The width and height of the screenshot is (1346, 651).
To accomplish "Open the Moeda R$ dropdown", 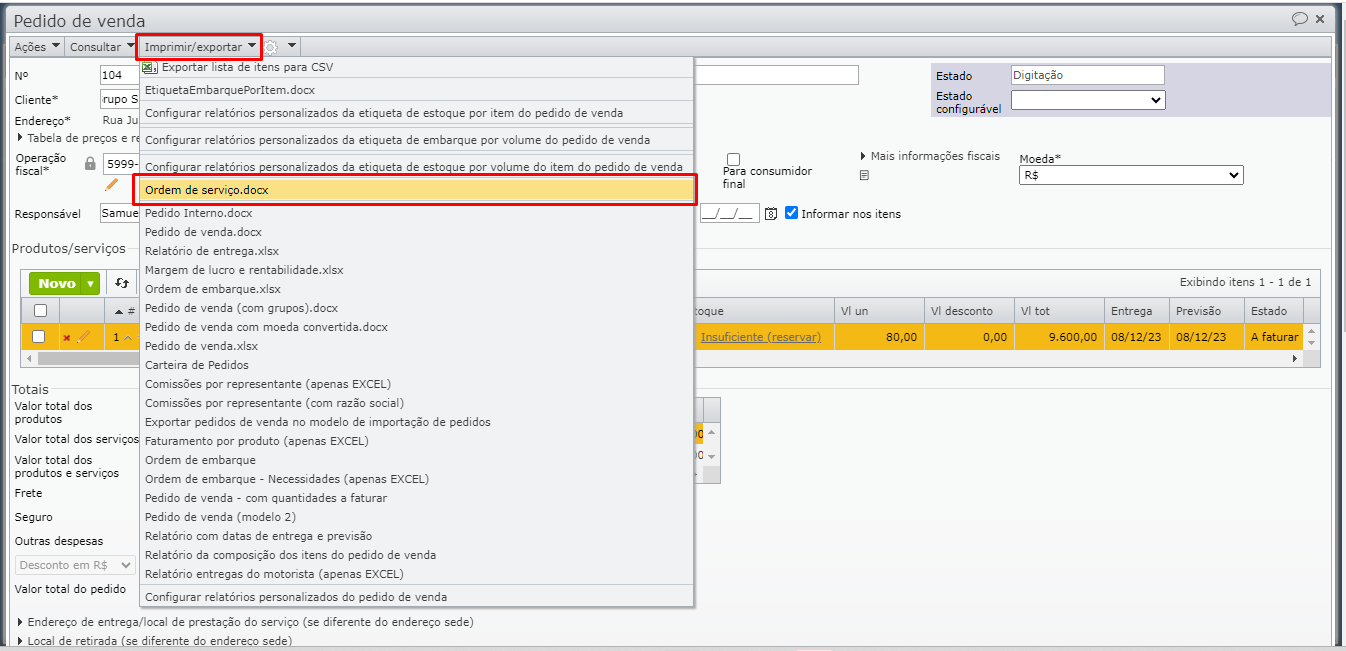I will (x=1131, y=175).
